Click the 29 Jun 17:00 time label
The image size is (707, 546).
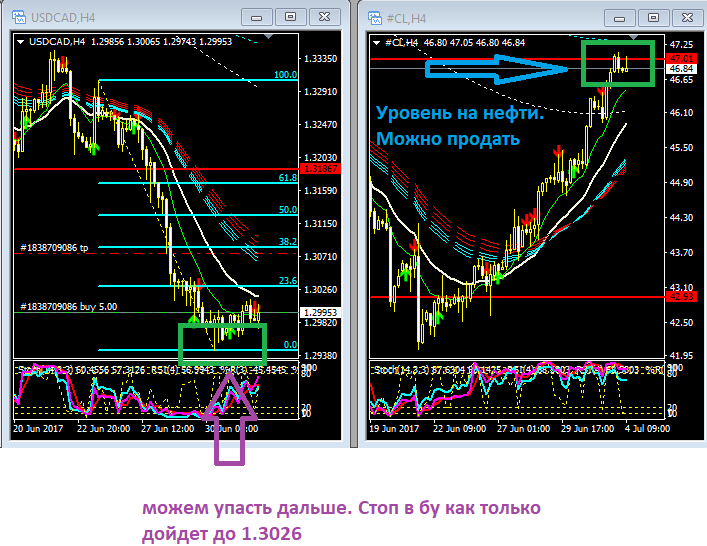[x=588, y=428]
